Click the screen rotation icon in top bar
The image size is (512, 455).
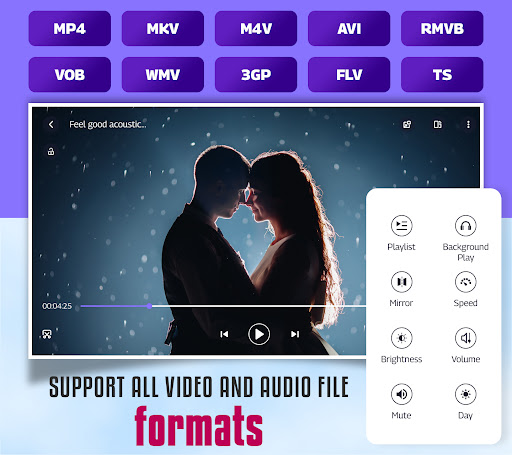tap(407, 124)
